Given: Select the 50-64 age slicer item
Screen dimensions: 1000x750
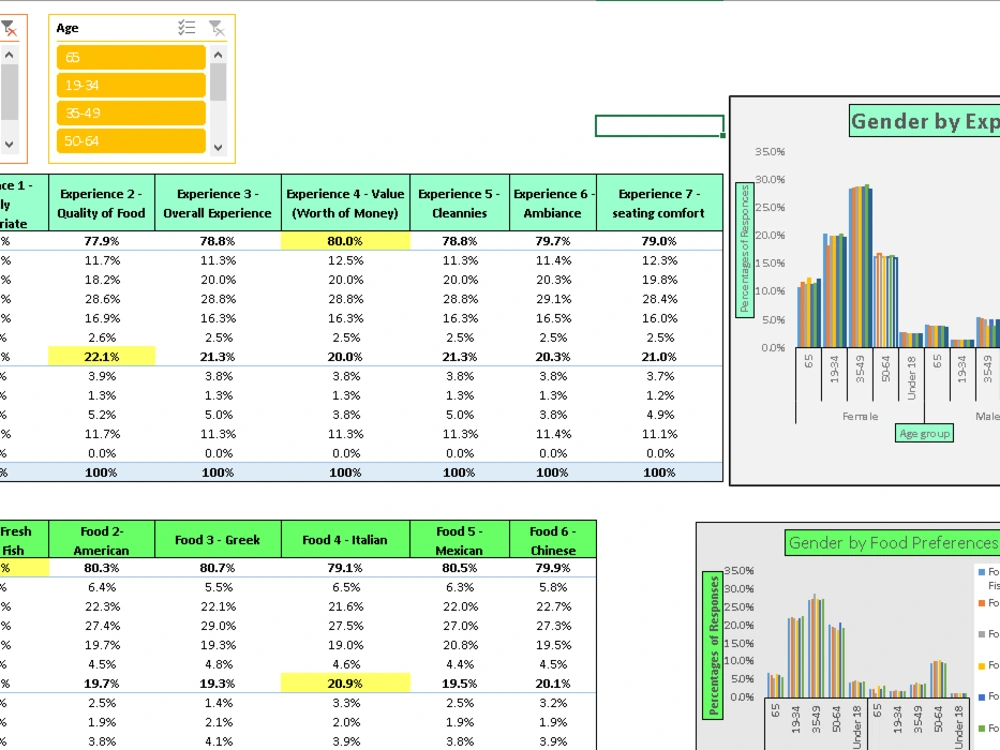Looking at the screenshot, I should tap(131, 141).
